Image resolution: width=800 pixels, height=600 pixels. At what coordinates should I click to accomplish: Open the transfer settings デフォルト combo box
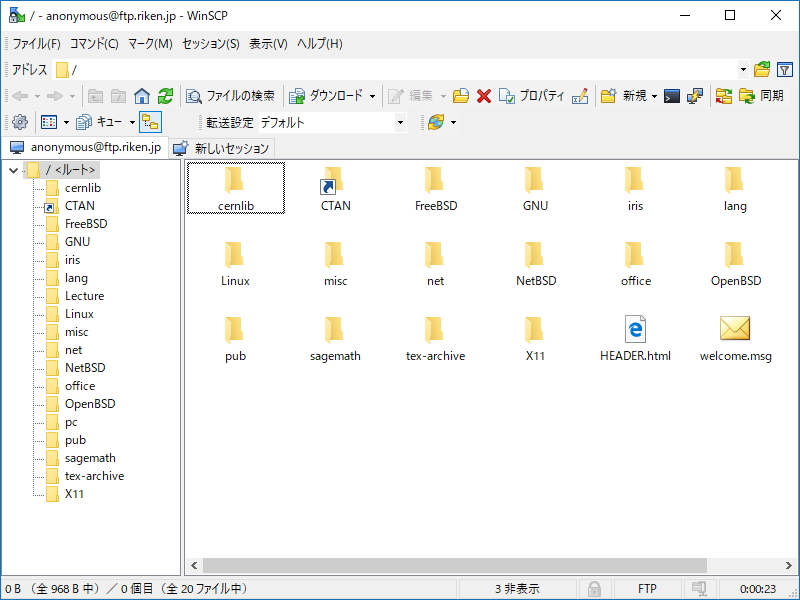(x=333, y=122)
